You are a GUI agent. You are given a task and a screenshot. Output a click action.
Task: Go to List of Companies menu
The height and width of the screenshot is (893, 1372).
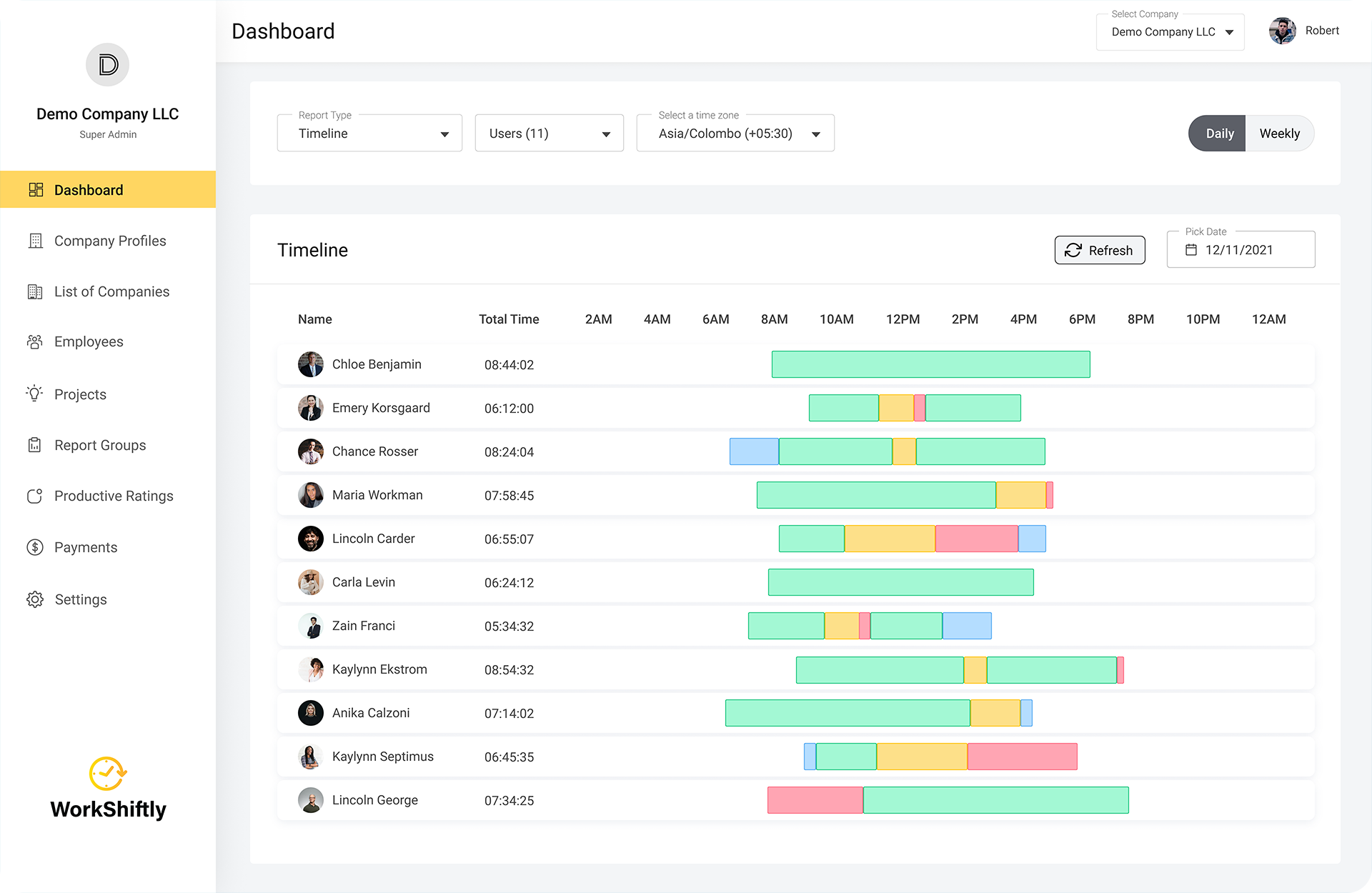(x=111, y=291)
